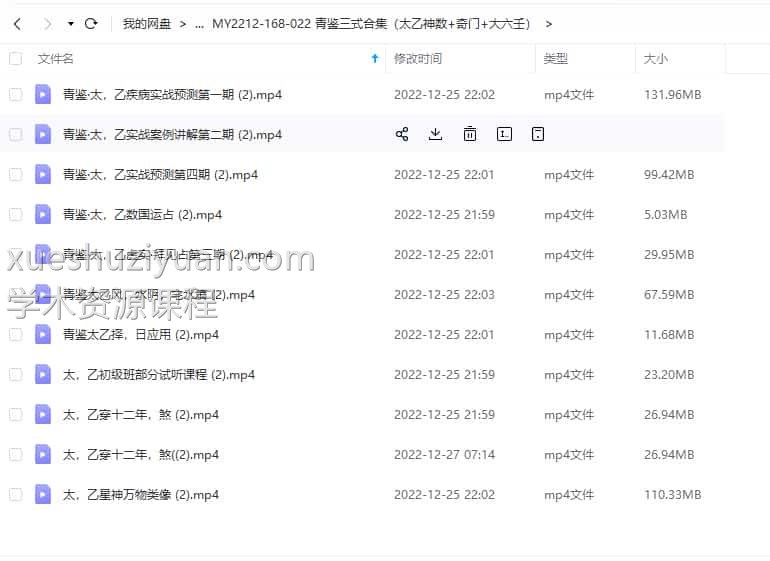
Task: Click the last action icon after rename
Action: 538,134
